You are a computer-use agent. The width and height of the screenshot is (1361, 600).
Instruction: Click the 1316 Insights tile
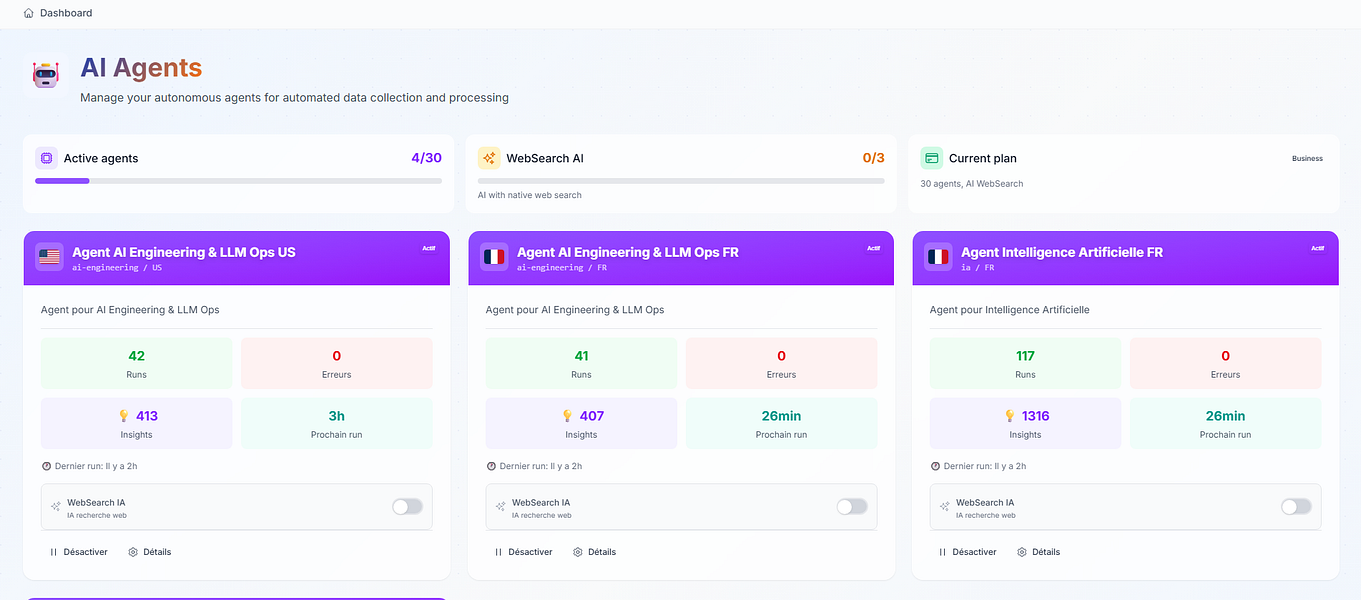1026,423
